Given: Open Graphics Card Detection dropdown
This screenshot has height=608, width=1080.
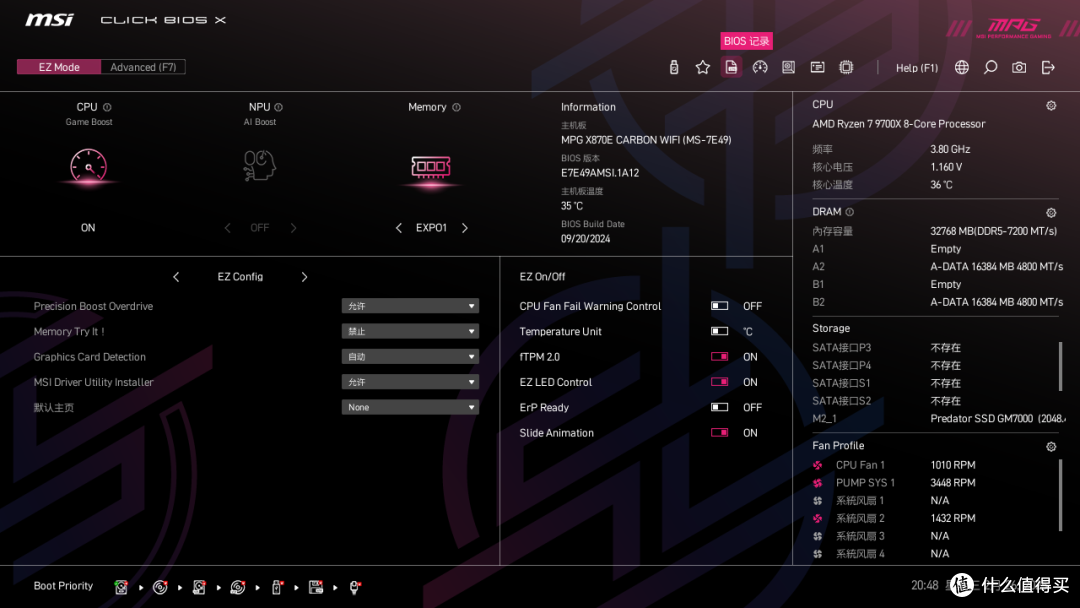Looking at the screenshot, I should 410,357.
